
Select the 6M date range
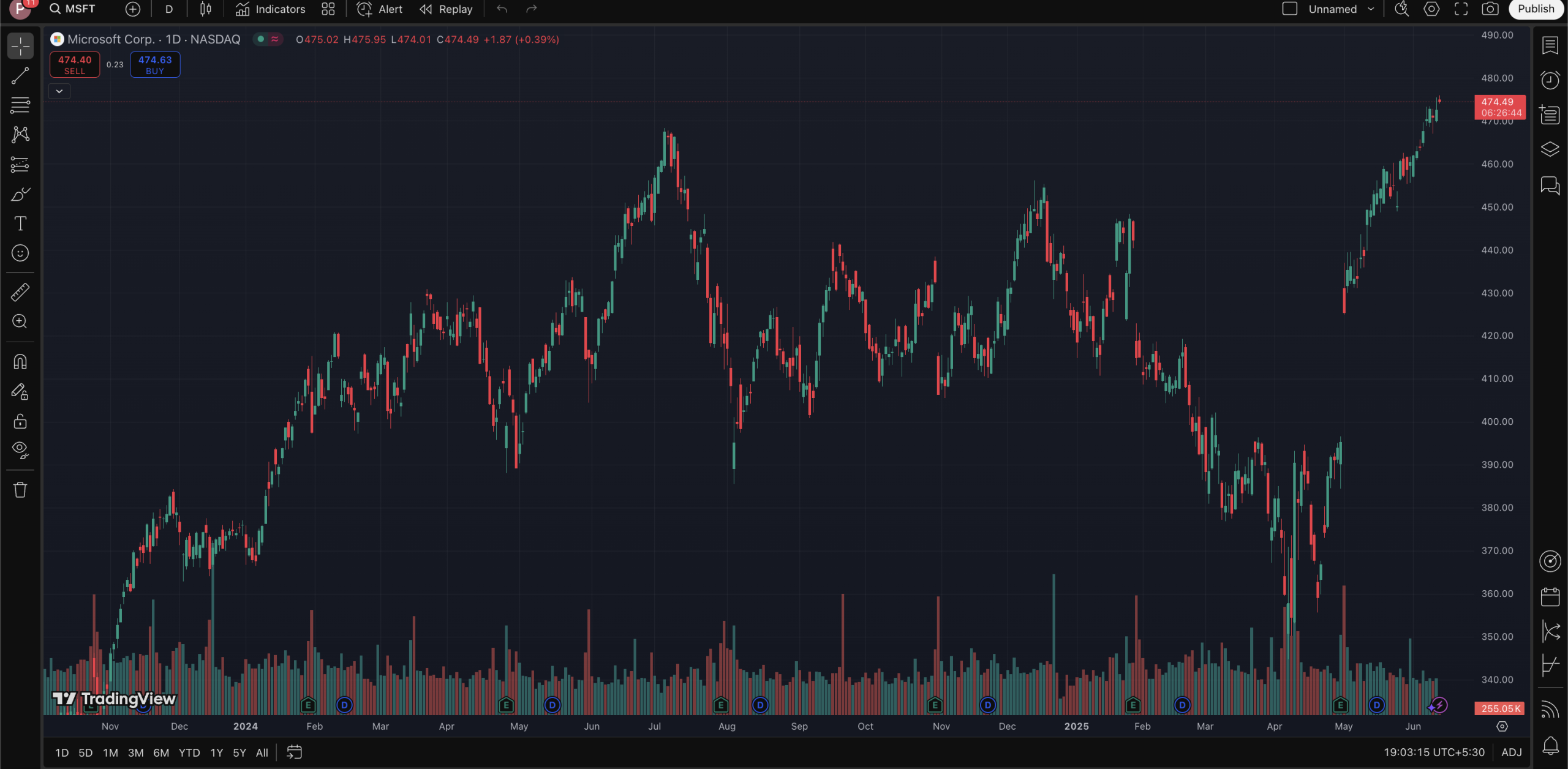pyautogui.click(x=161, y=752)
